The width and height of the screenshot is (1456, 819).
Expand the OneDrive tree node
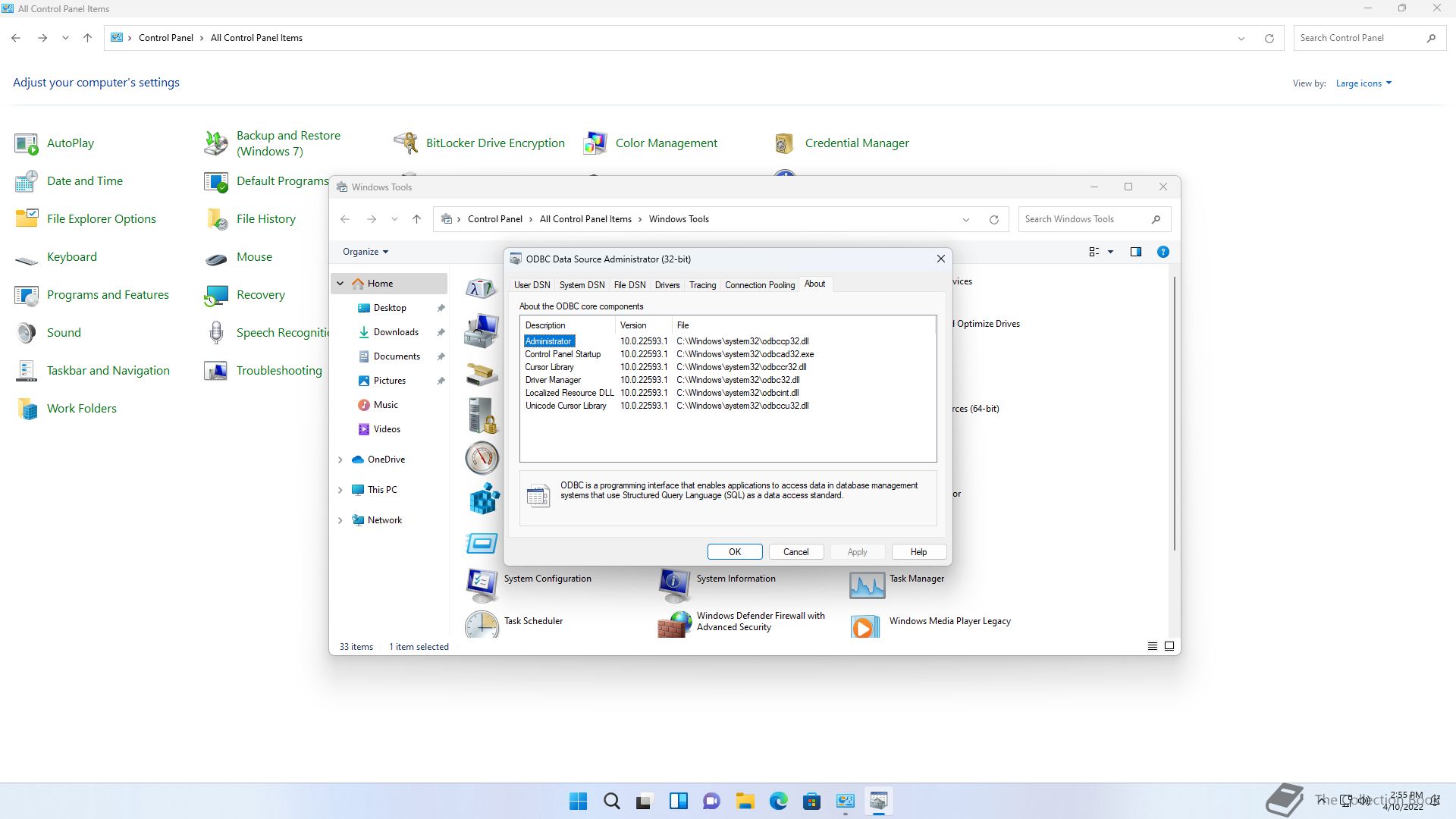coord(340,460)
